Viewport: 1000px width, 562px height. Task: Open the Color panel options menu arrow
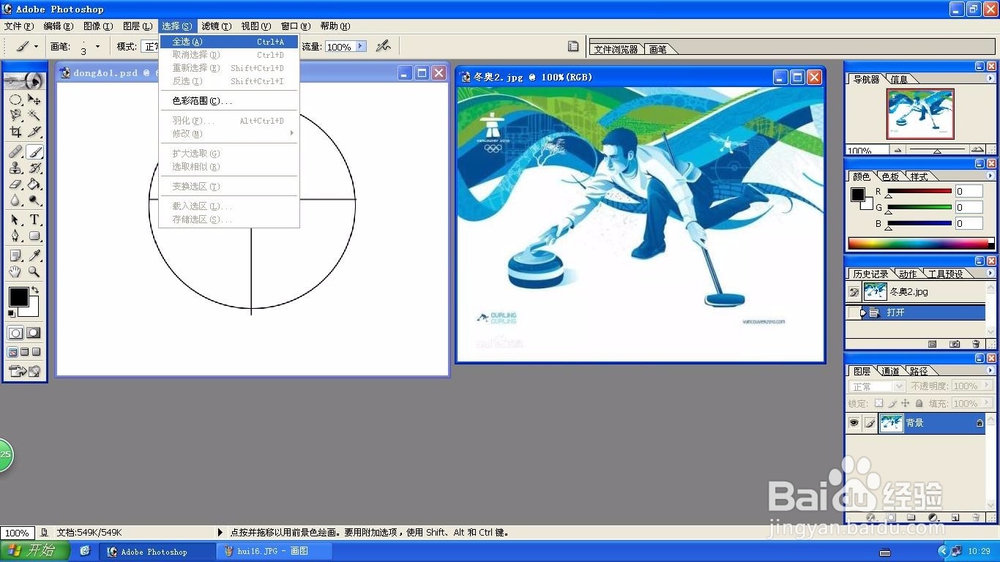tap(990, 176)
